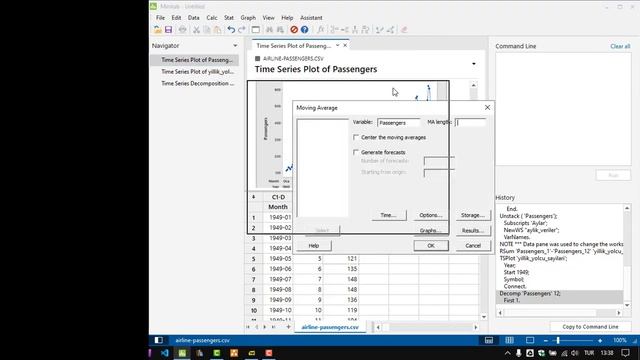640x360 pixels.
Task: Click the Copy toolbar icon
Action: [x=207, y=30]
